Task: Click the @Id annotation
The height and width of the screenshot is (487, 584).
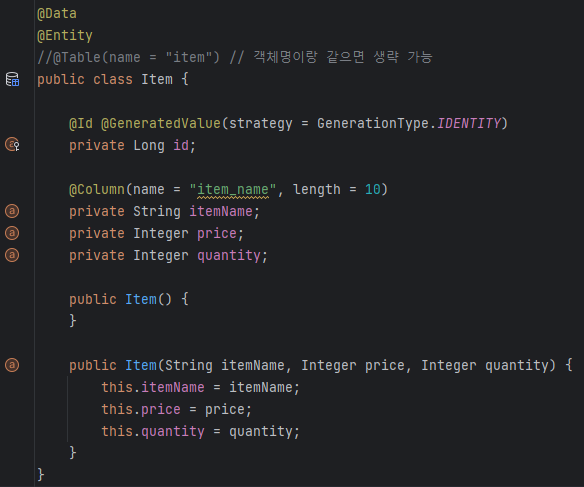Action: point(81,123)
